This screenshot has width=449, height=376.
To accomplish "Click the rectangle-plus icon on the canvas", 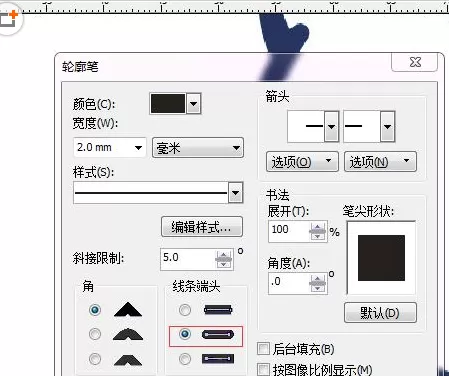I will pyautogui.click(x=9, y=19).
